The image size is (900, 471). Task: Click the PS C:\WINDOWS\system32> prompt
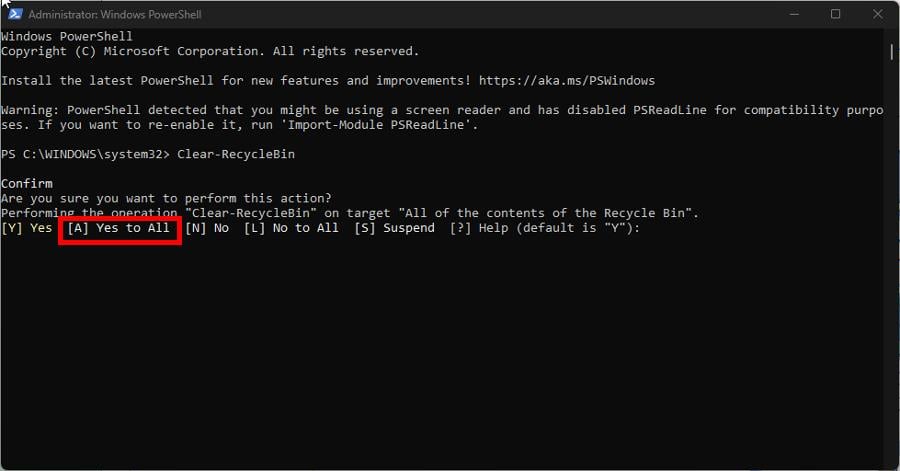point(86,154)
